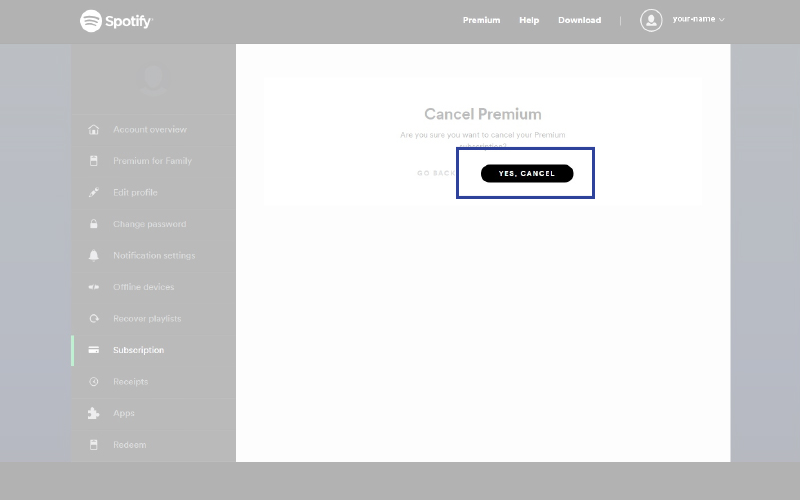
Task: Click the Recover playlists refresh icon
Action: tap(93, 319)
